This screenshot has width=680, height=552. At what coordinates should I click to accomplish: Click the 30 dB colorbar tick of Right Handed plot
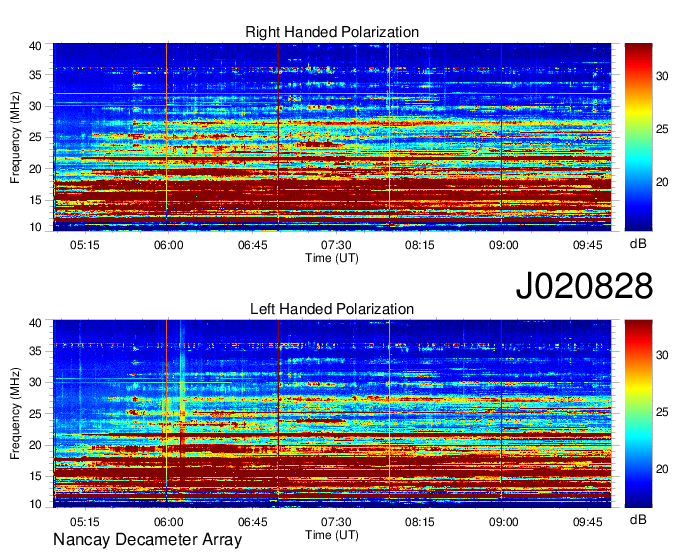coord(662,76)
